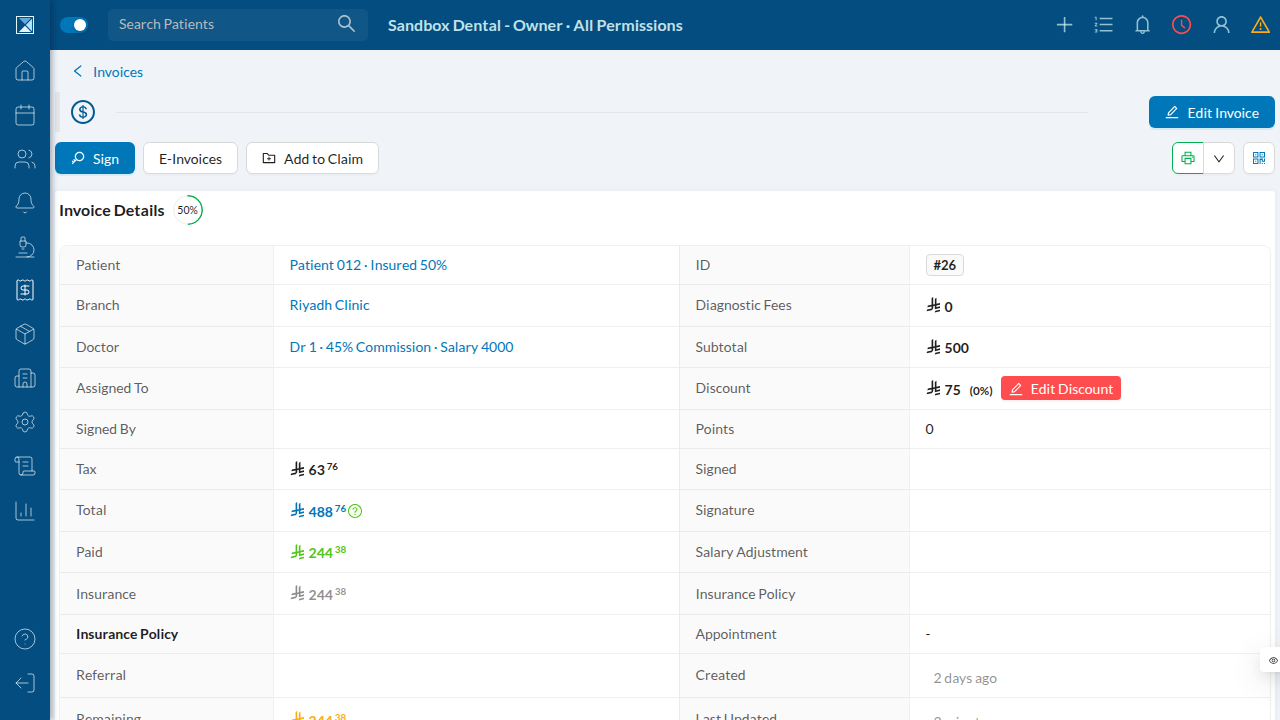Open the task list icon in header
Screen dimensions: 1280x720
(1104, 25)
